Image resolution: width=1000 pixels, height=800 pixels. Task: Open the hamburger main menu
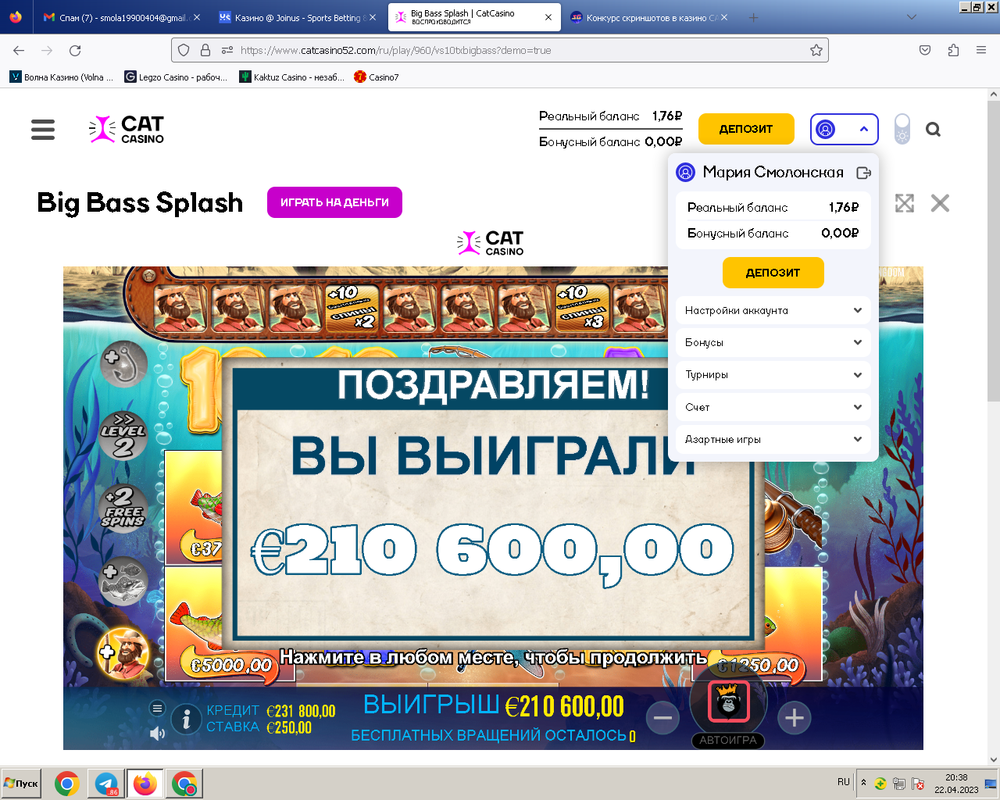point(43,129)
